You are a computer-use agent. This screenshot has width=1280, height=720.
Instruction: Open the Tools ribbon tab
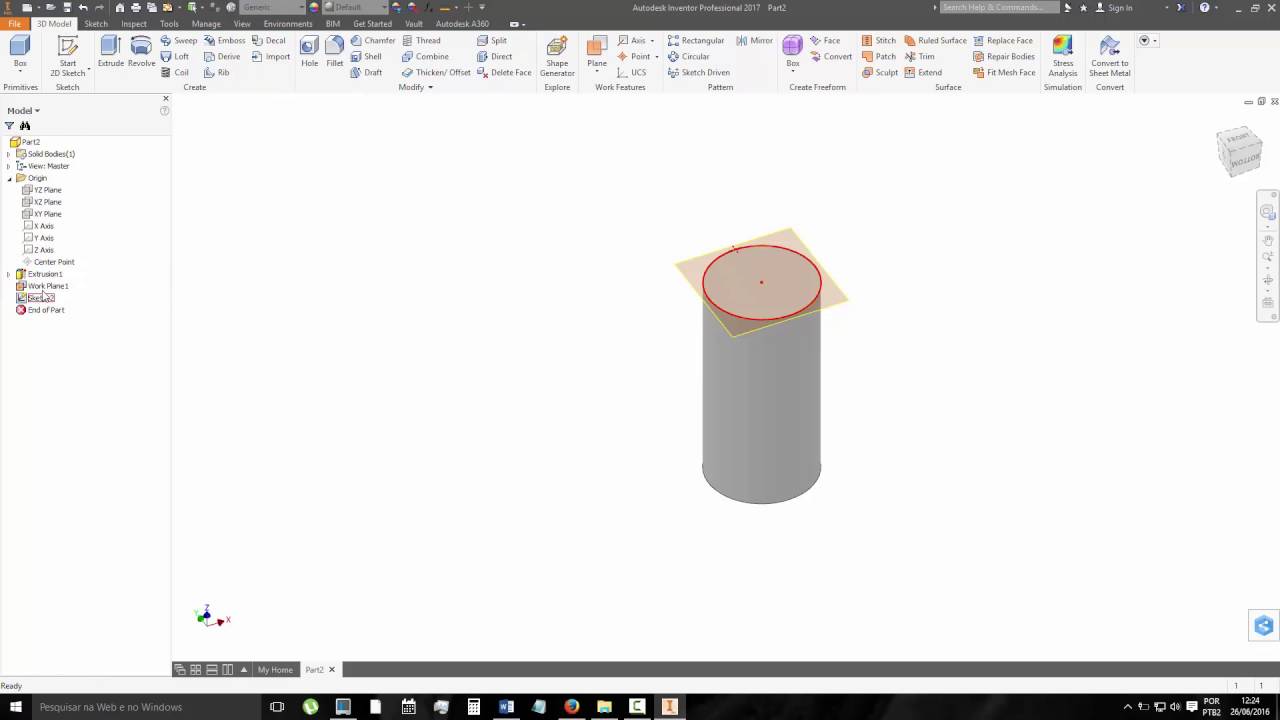coord(169,23)
